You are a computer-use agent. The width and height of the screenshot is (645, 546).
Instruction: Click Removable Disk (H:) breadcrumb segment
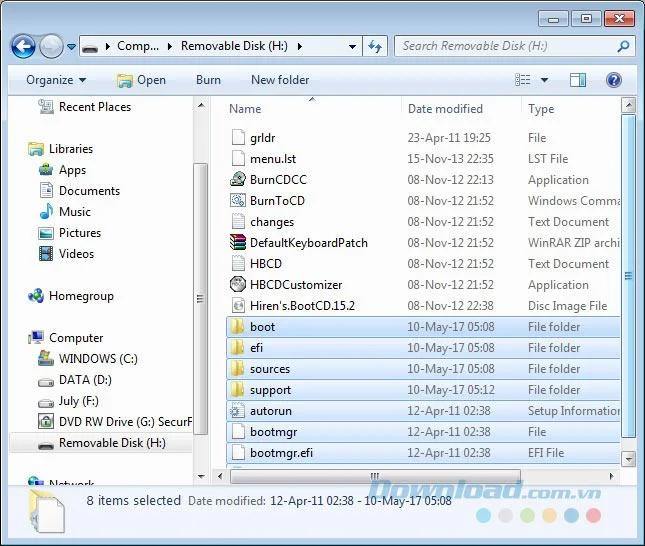tap(234, 46)
